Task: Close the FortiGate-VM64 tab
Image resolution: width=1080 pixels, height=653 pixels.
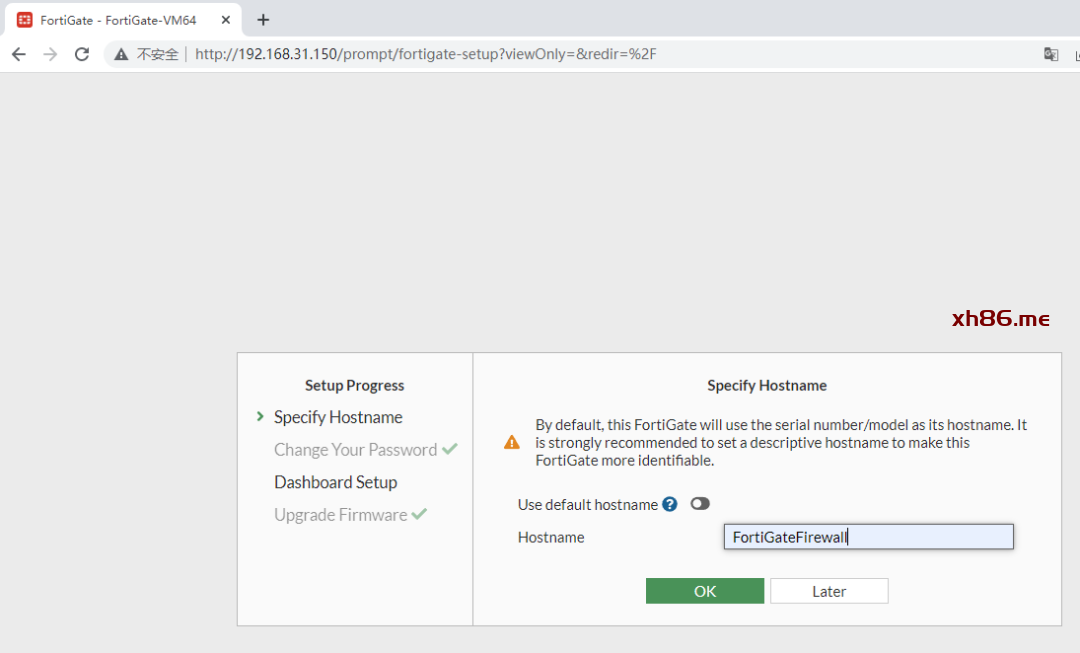Action: tap(225, 20)
